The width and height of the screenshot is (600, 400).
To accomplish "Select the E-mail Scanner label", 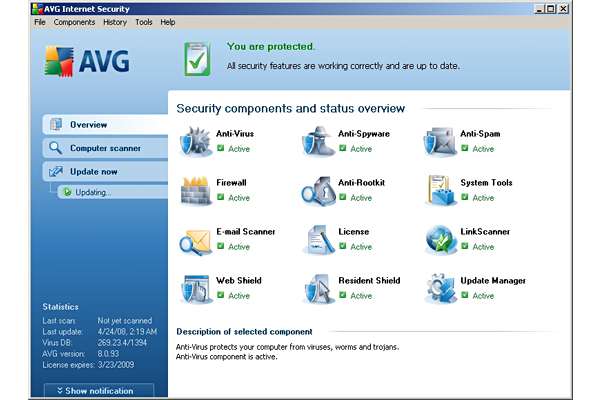I will pos(246,232).
